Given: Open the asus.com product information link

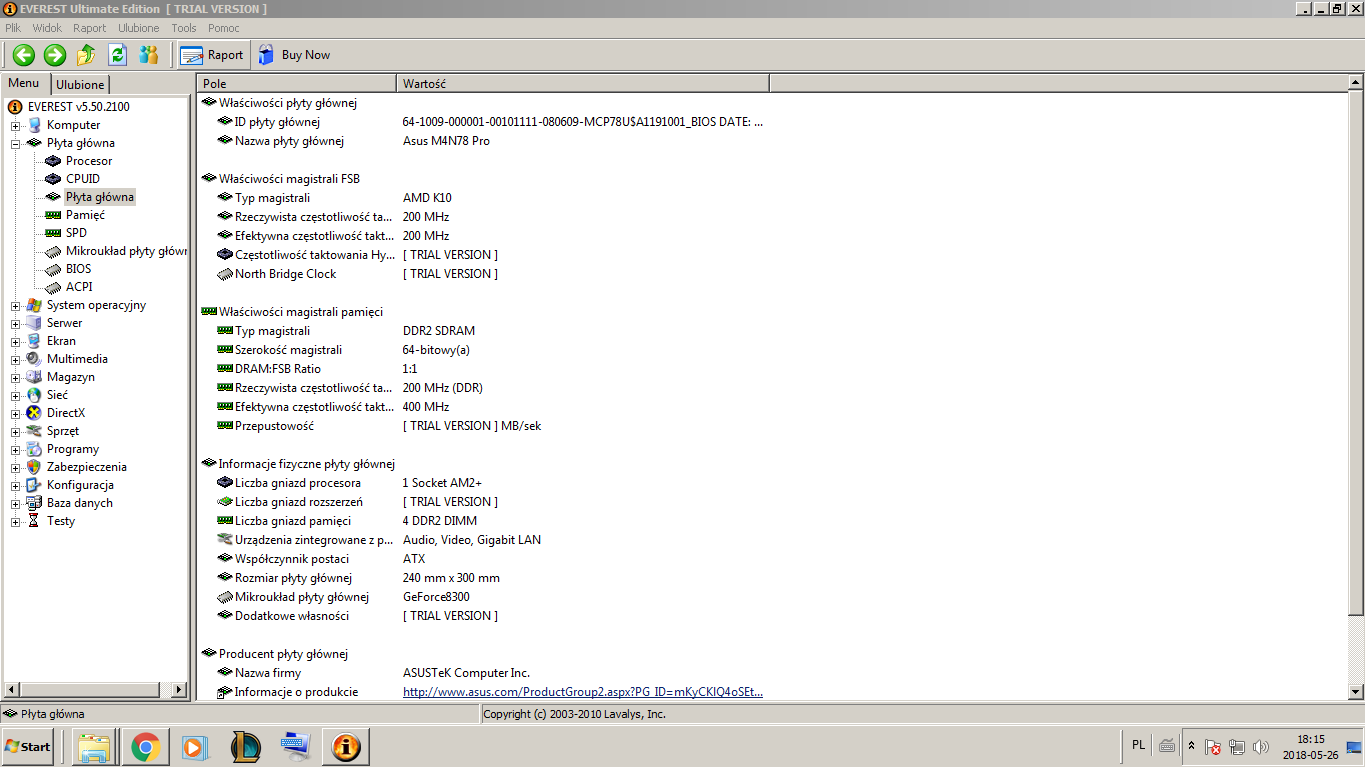Looking at the screenshot, I should (583, 692).
